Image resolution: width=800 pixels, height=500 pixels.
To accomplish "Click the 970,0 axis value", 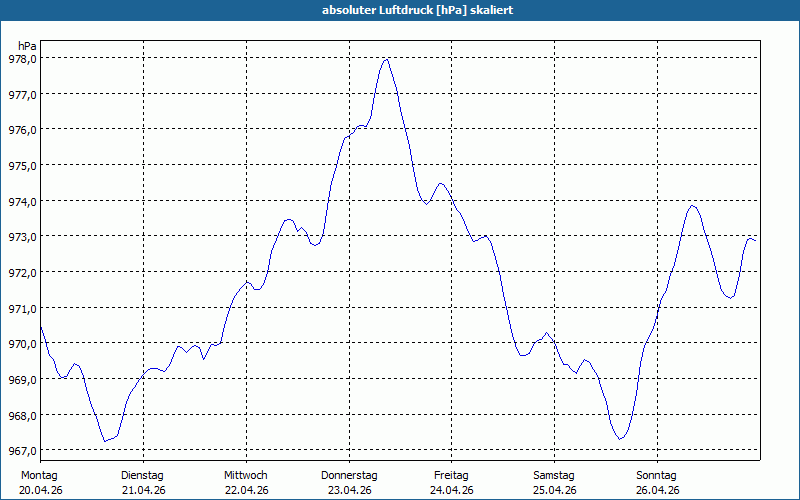I will click(x=22, y=344).
